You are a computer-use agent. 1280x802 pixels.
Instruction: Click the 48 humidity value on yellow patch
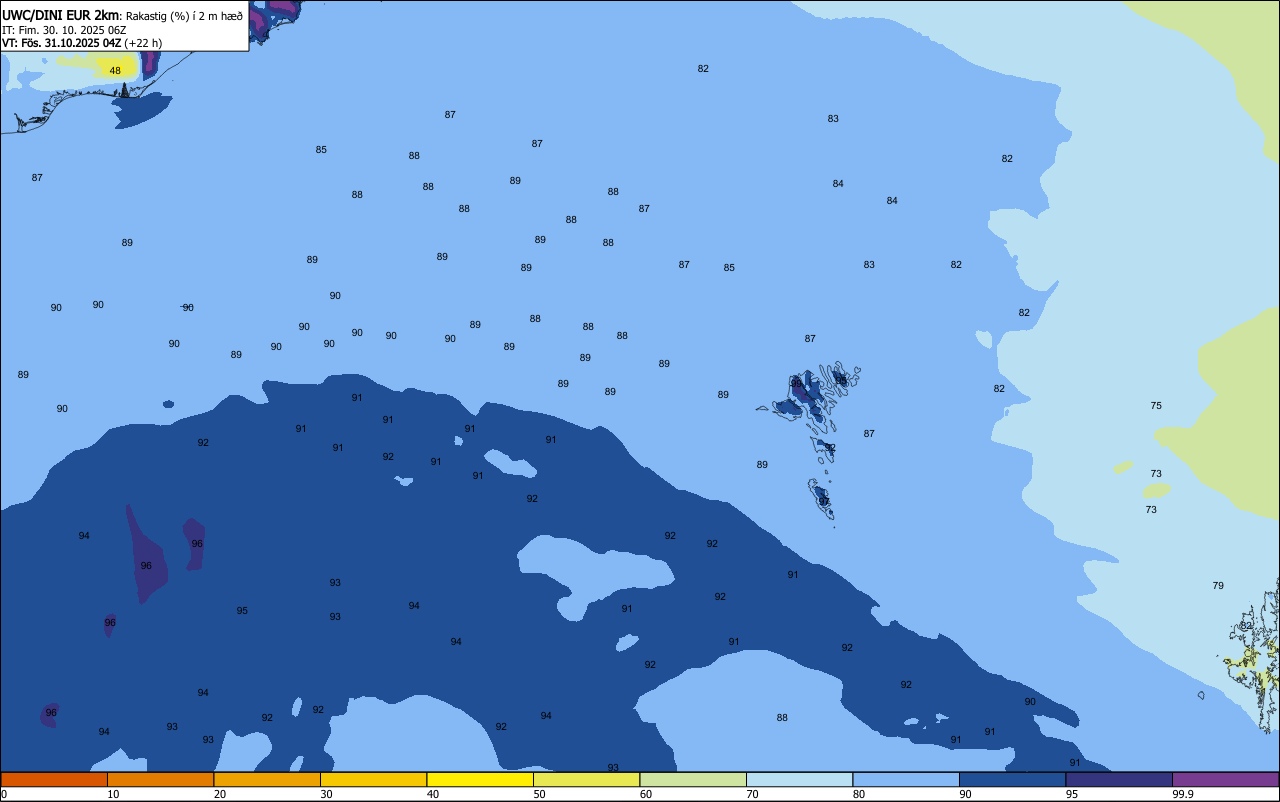pyautogui.click(x=115, y=71)
